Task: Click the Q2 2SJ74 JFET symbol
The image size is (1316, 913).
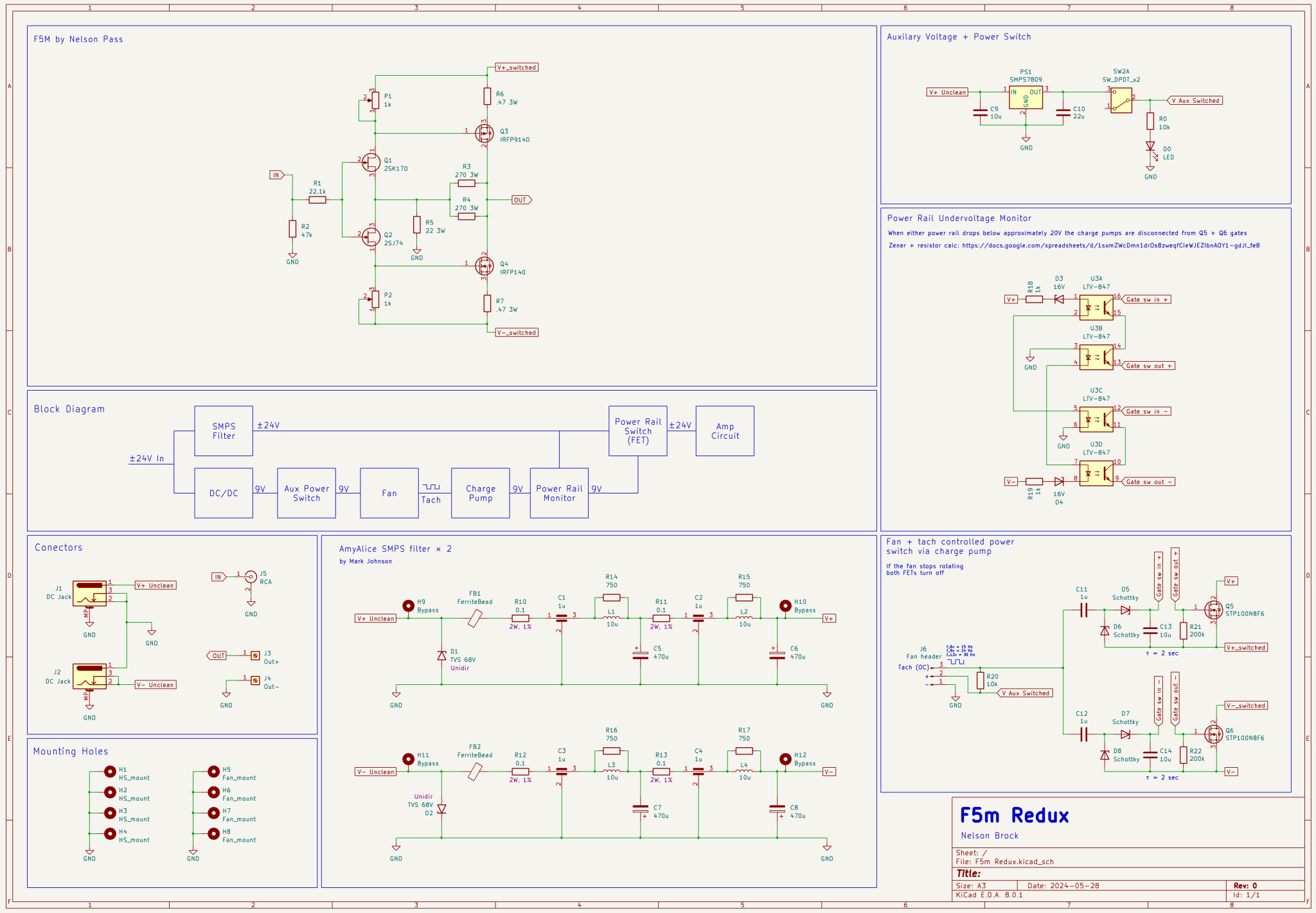Action: 369,237
